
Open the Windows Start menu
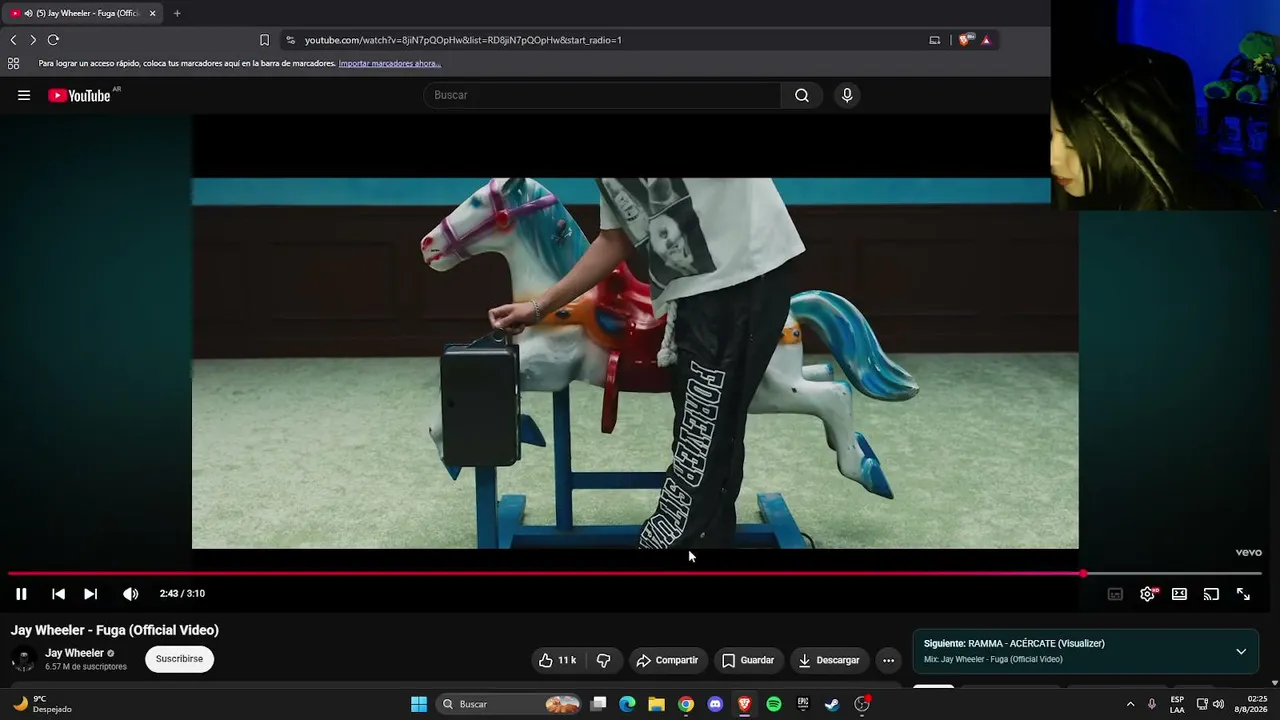[x=419, y=704]
